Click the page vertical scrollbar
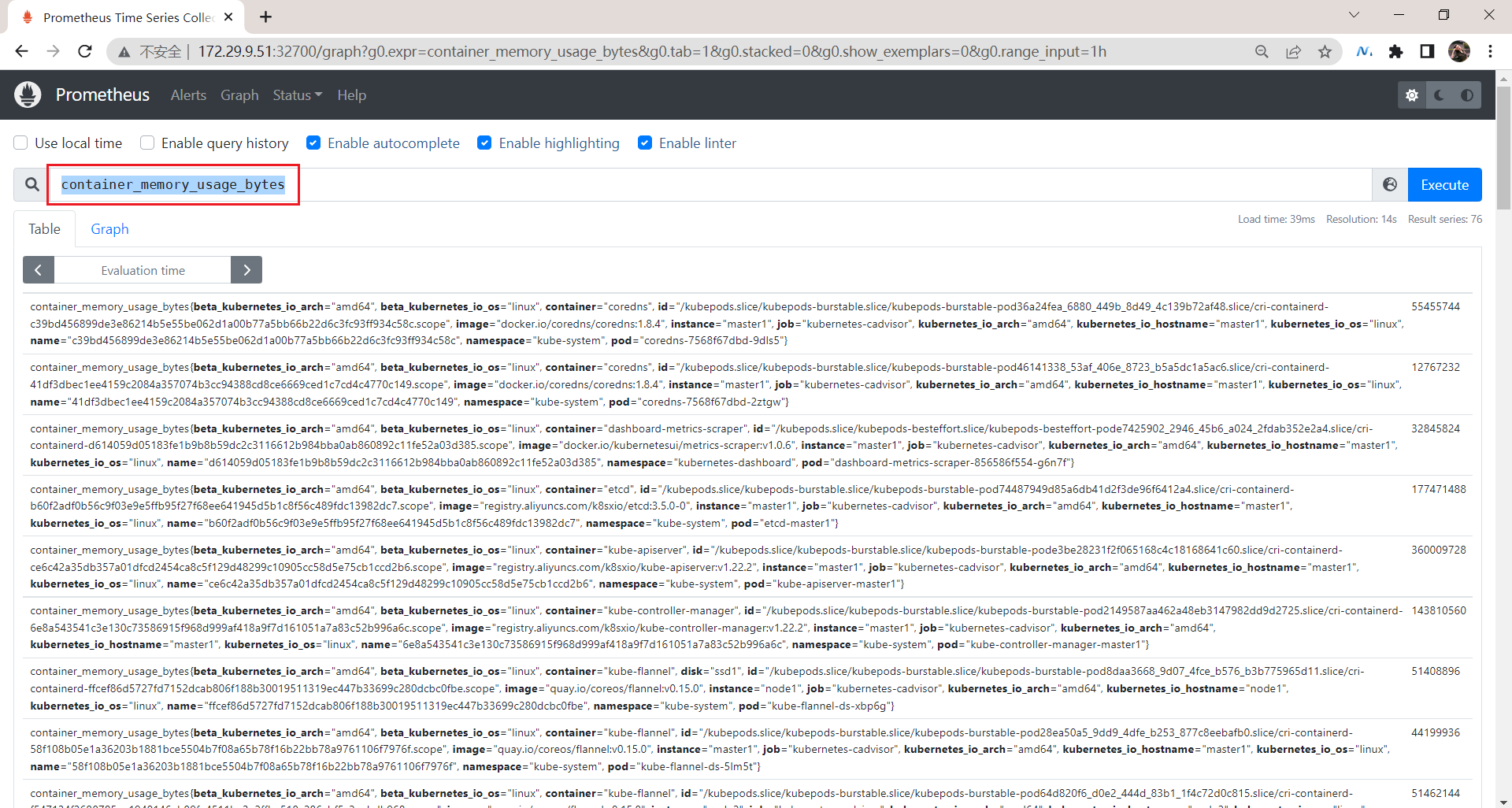The width and height of the screenshot is (1512, 808). tap(1503, 146)
